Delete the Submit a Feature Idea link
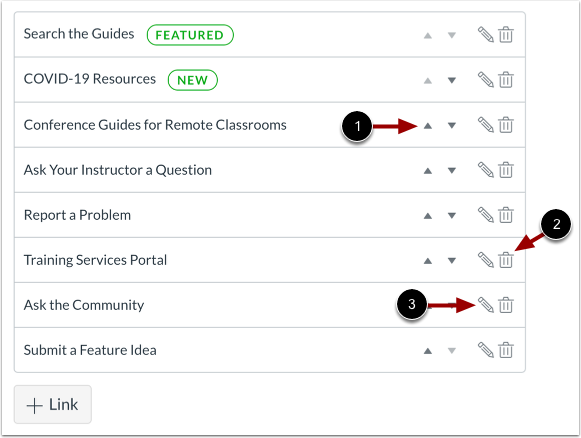The height and width of the screenshot is (438, 581). click(506, 350)
